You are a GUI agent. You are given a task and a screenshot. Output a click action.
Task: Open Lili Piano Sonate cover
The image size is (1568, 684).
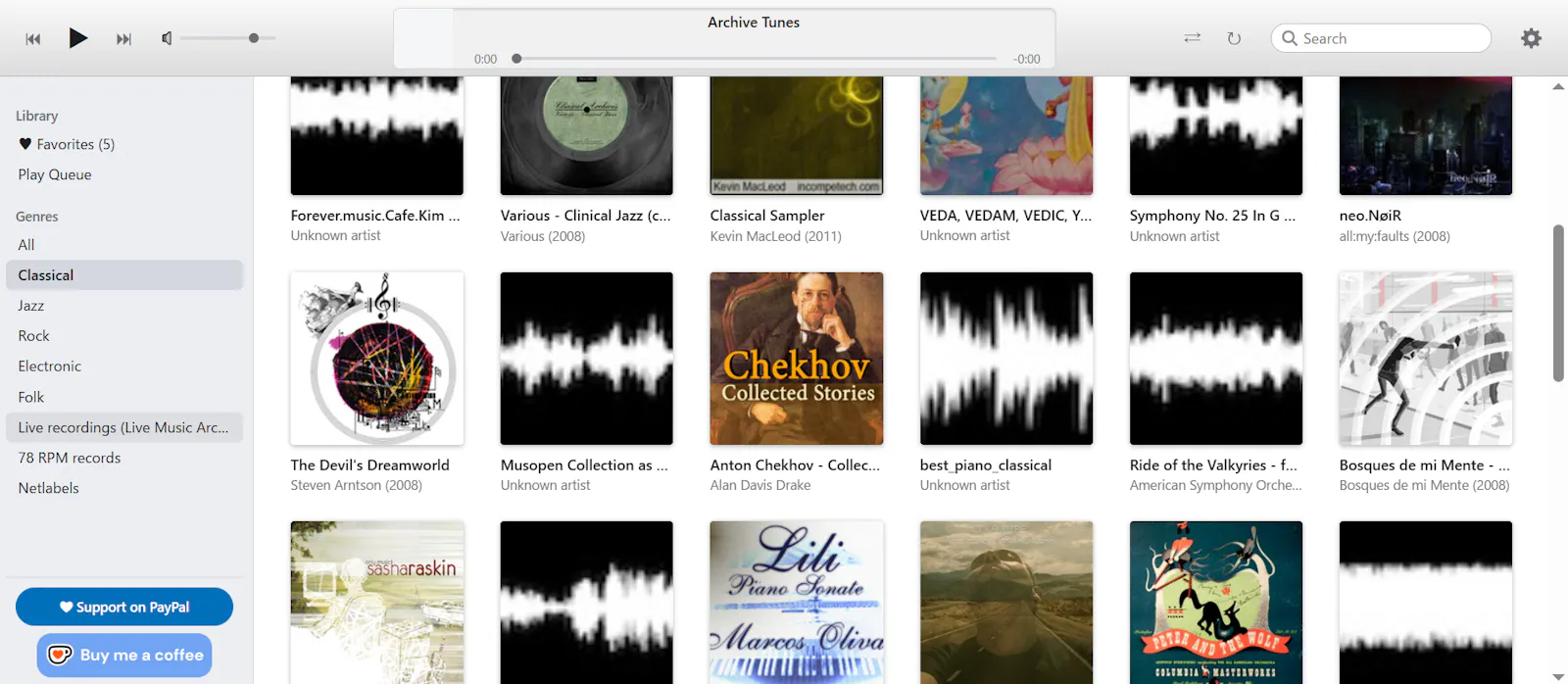point(797,603)
